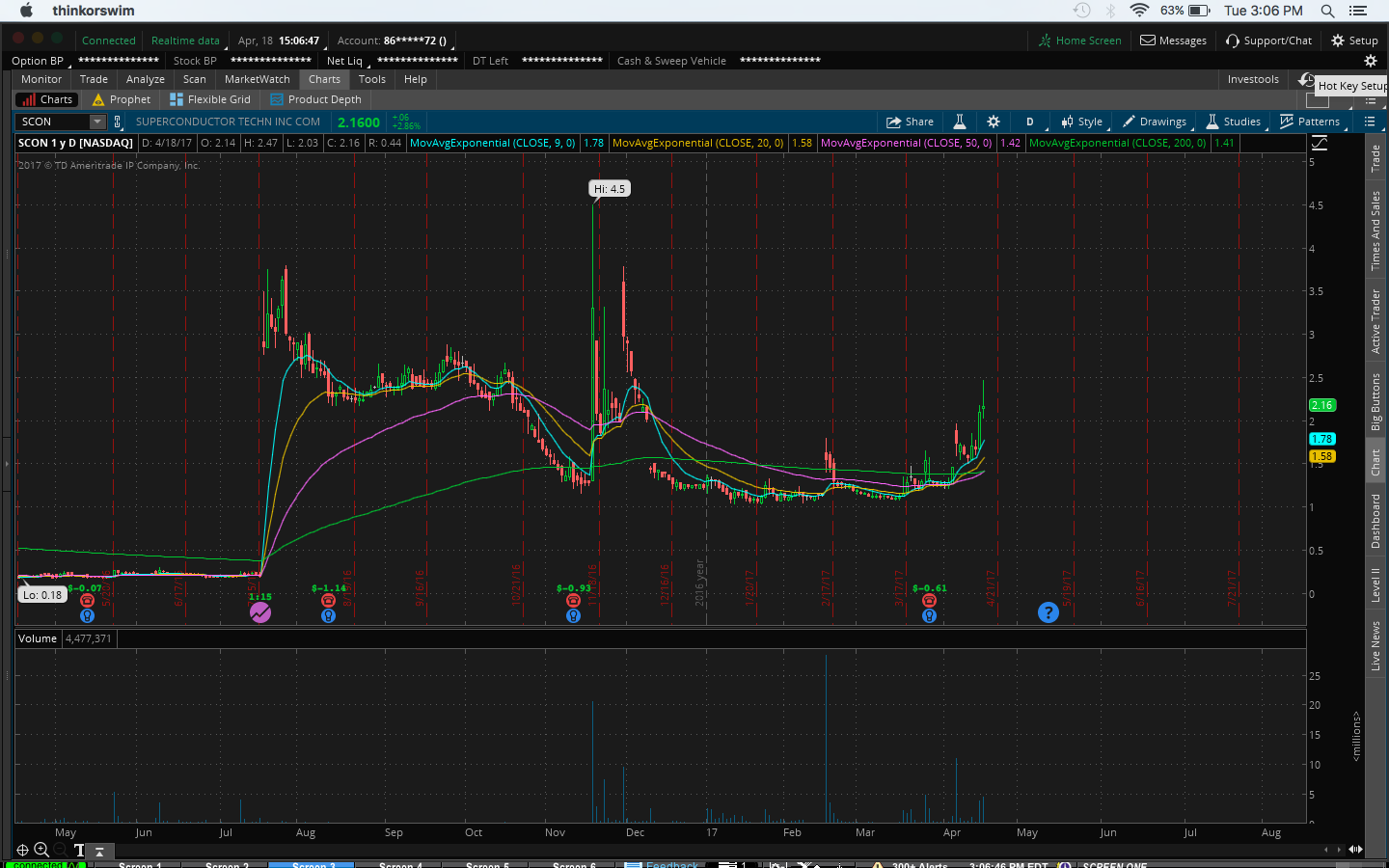Open the Edit Studies flask icon
The width and height of the screenshot is (1389, 868).
pyautogui.click(x=960, y=122)
